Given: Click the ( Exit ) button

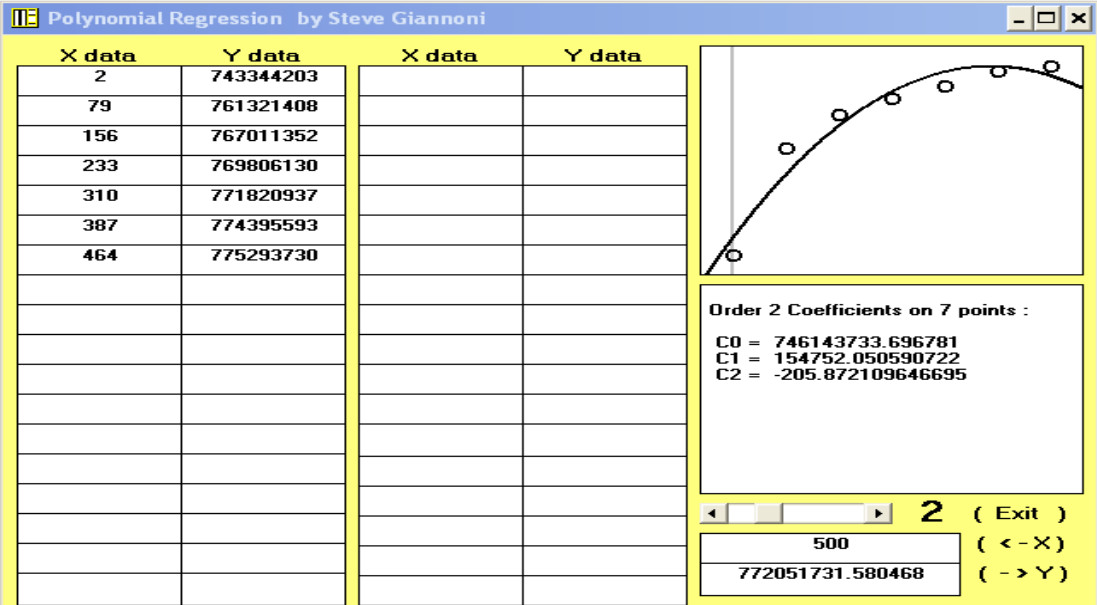Looking at the screenshot, I should click(1019, 513).
